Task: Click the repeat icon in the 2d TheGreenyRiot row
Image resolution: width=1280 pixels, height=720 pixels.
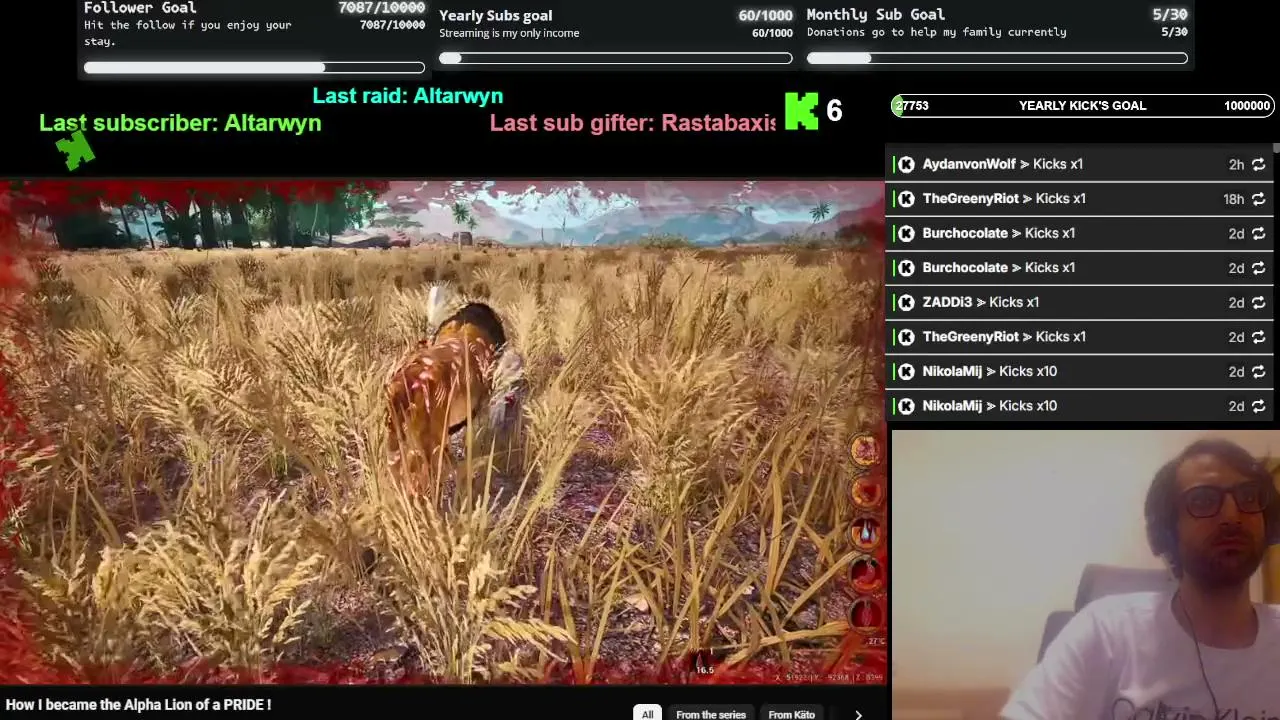Action: 1258,337
